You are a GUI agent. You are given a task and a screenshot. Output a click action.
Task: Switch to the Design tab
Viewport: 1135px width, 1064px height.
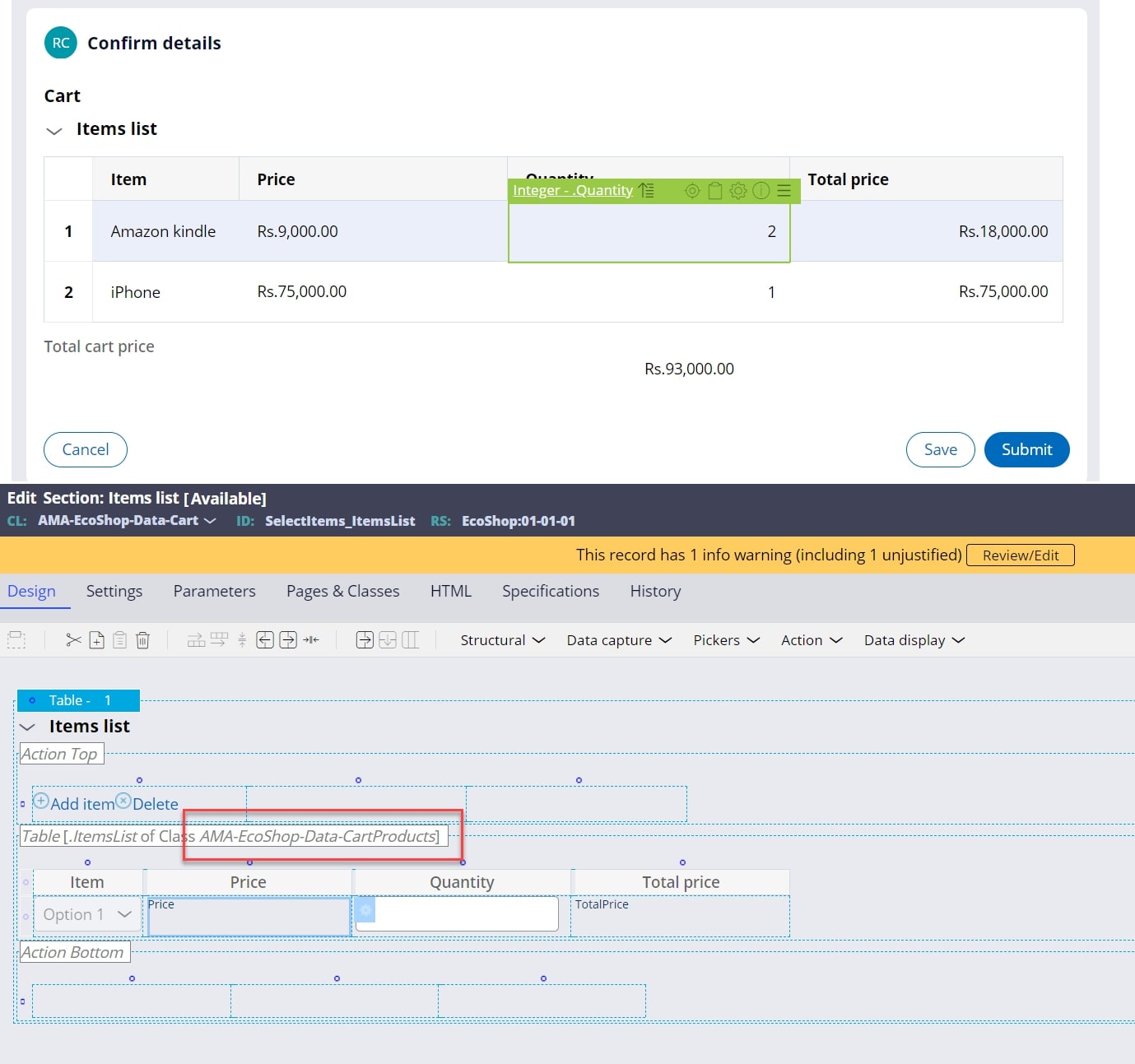[x=31, y=591]
